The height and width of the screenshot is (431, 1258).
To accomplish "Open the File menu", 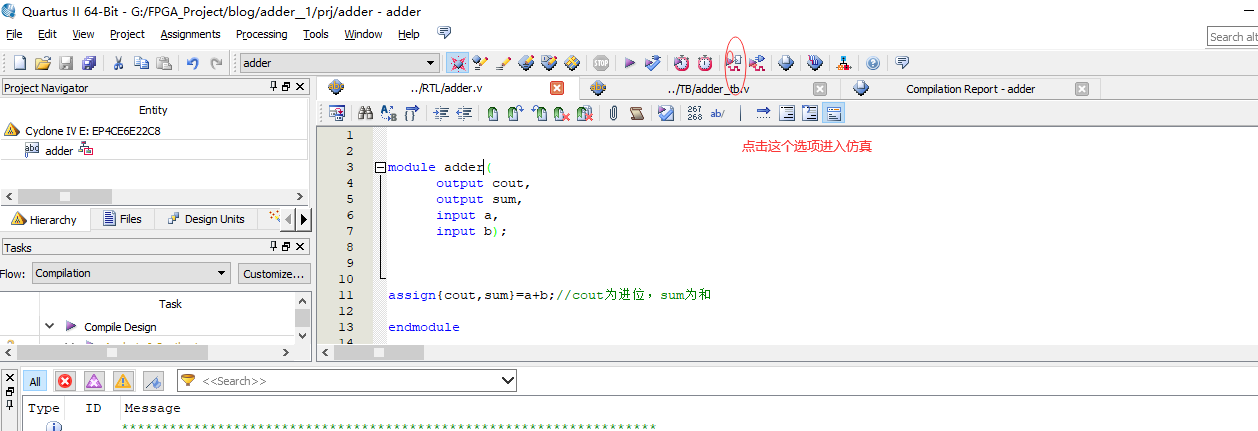I will click(x=14, y=34).
